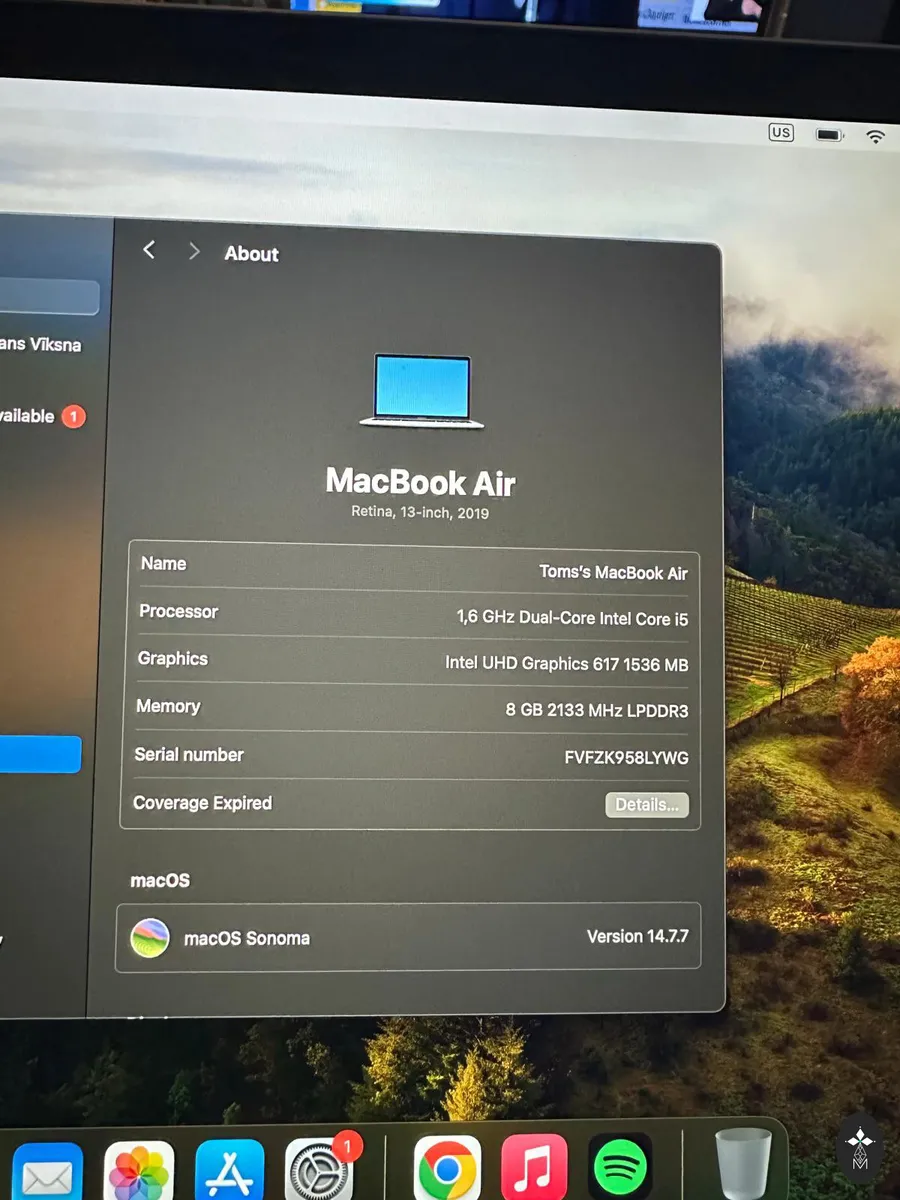900x1200 pixels.
Task: Click the About title in header
Action: (251, 254)
